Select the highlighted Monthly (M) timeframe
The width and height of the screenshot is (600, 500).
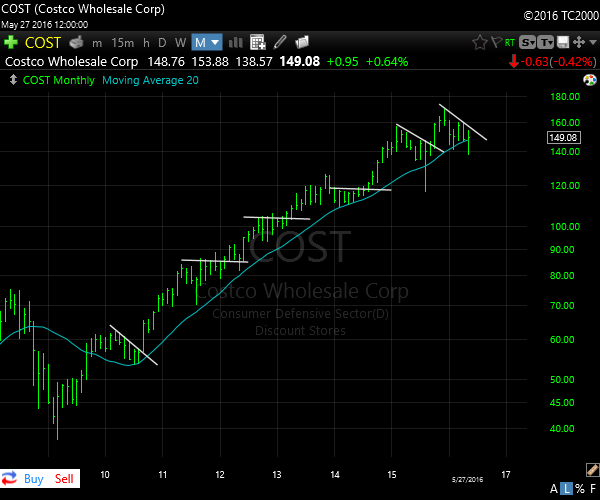(201, 42)
